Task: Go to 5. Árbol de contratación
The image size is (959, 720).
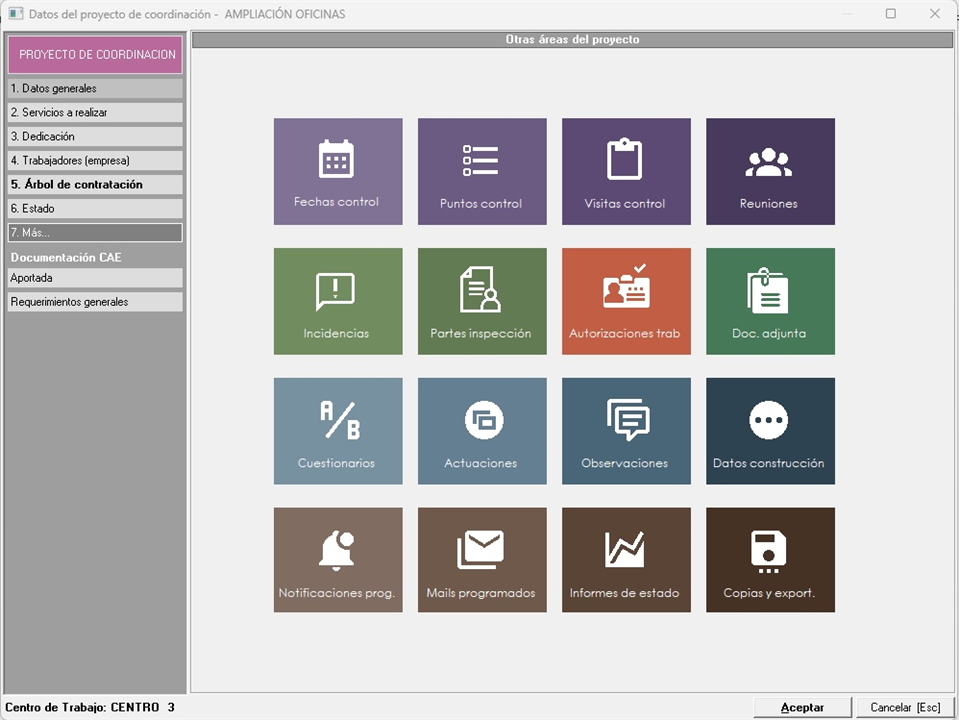Action: pos(95,185)
